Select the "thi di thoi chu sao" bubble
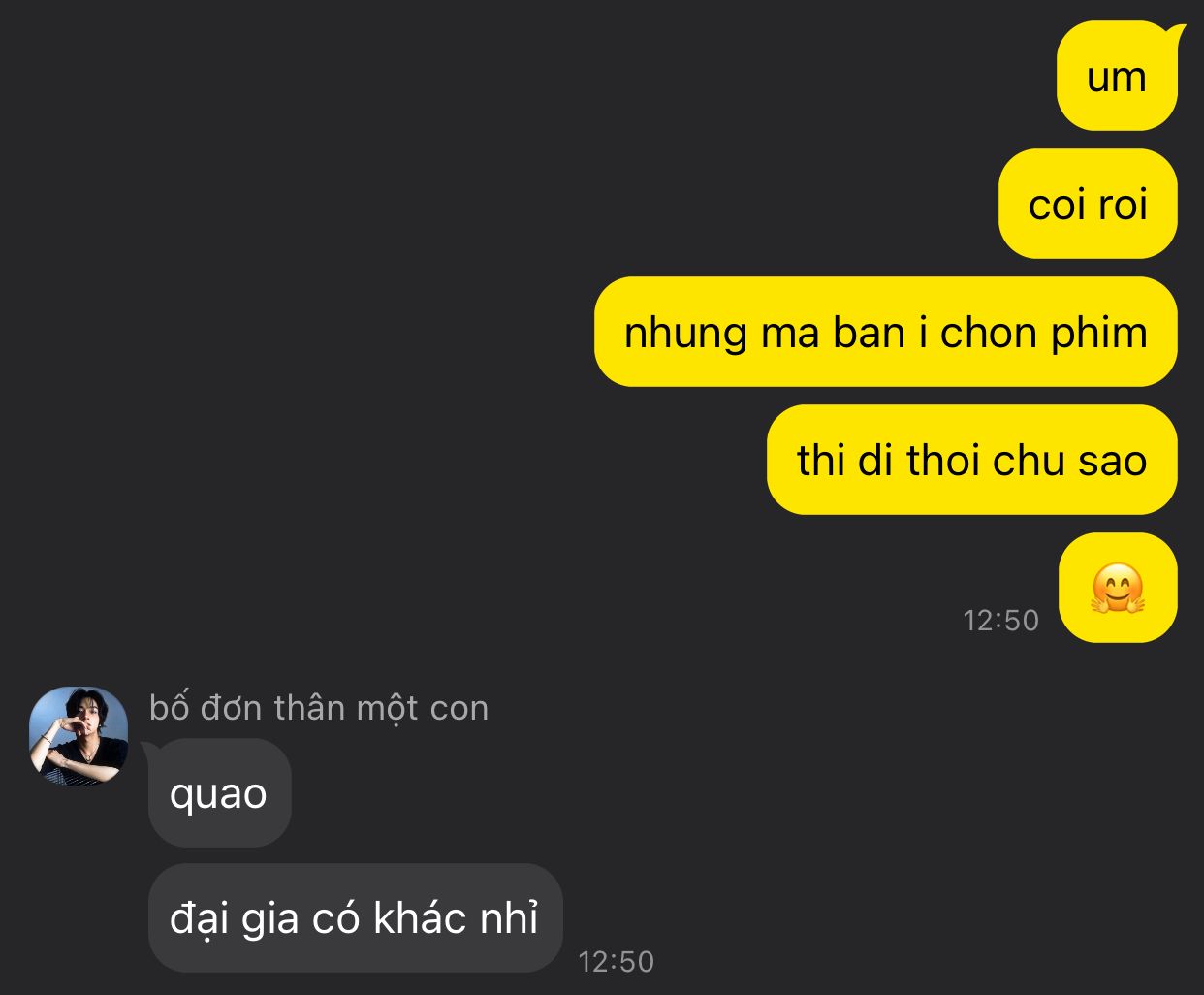Screen dimensions: 1204x995 (x=972, y=460)
